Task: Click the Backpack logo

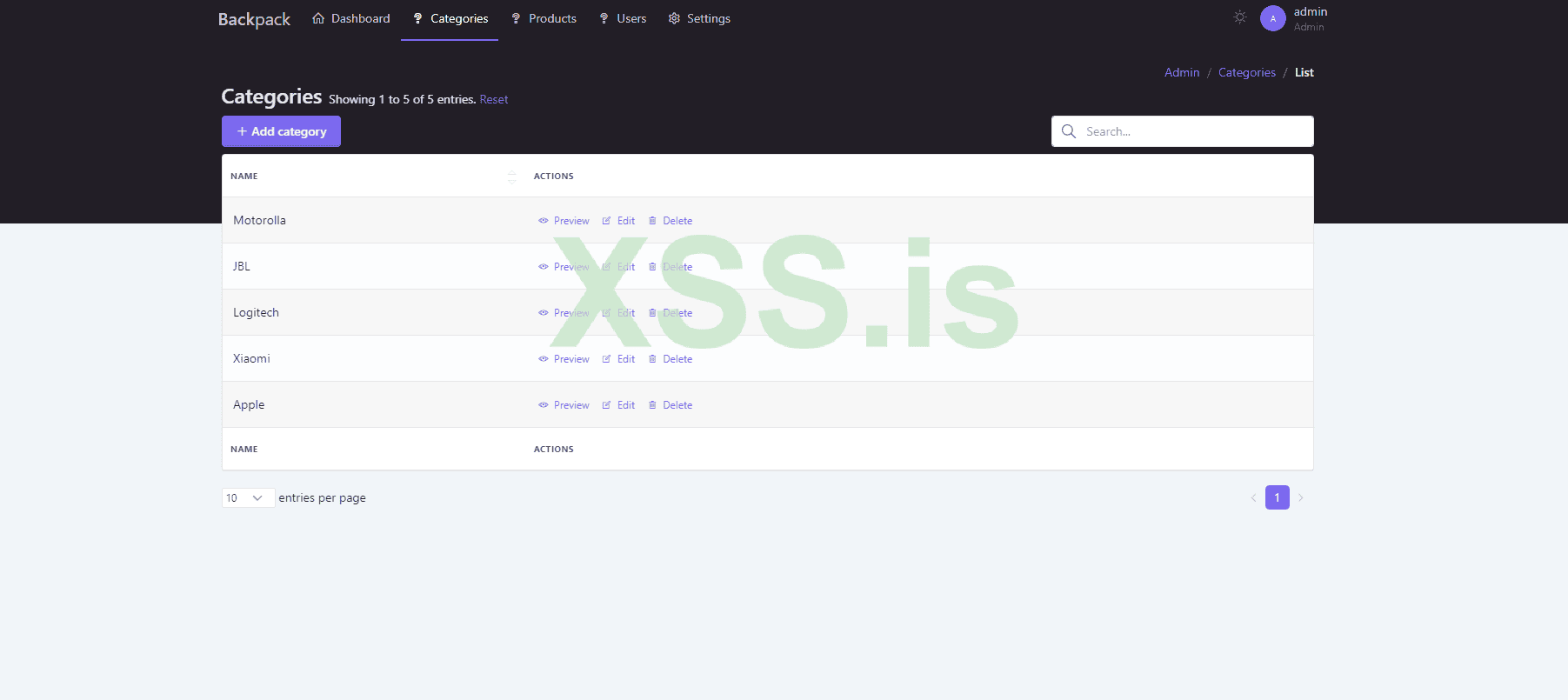Action: point(254,19)
